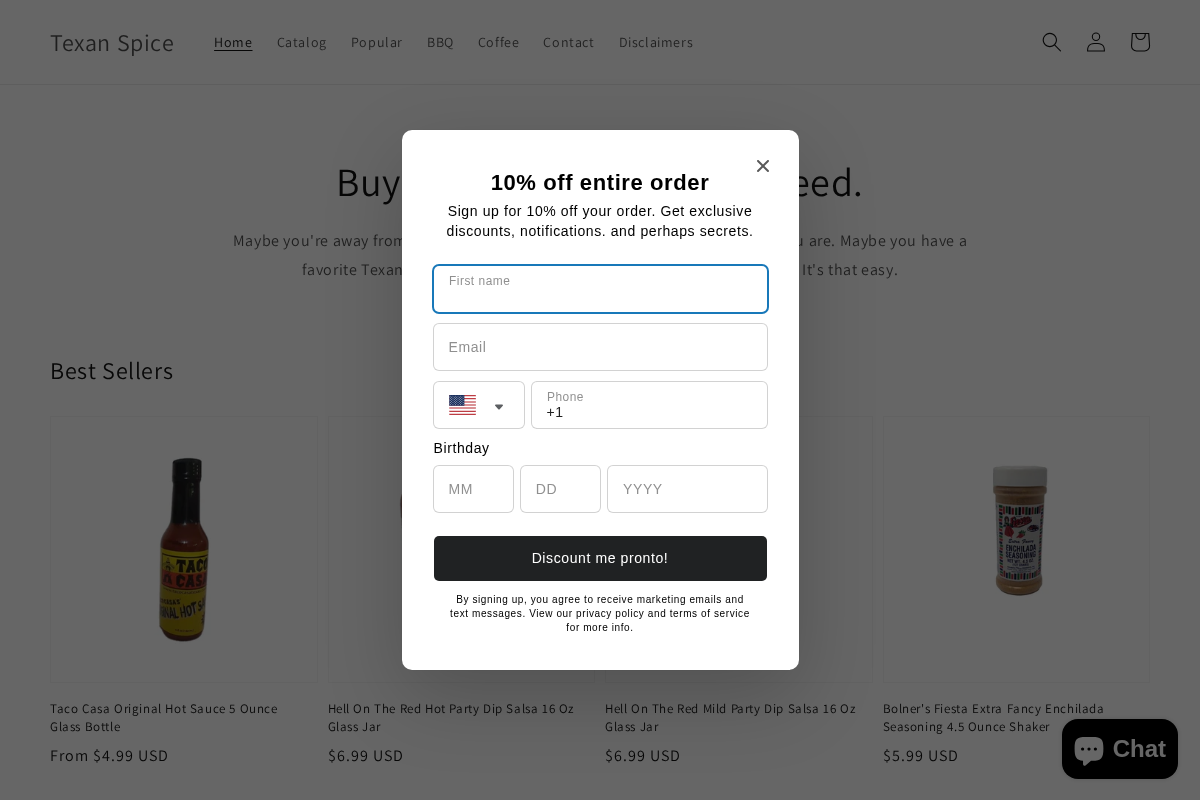Dismiss the discount popup with the X
The width and height of the screenshot is (1200, 800).
(x=763, y=166)
